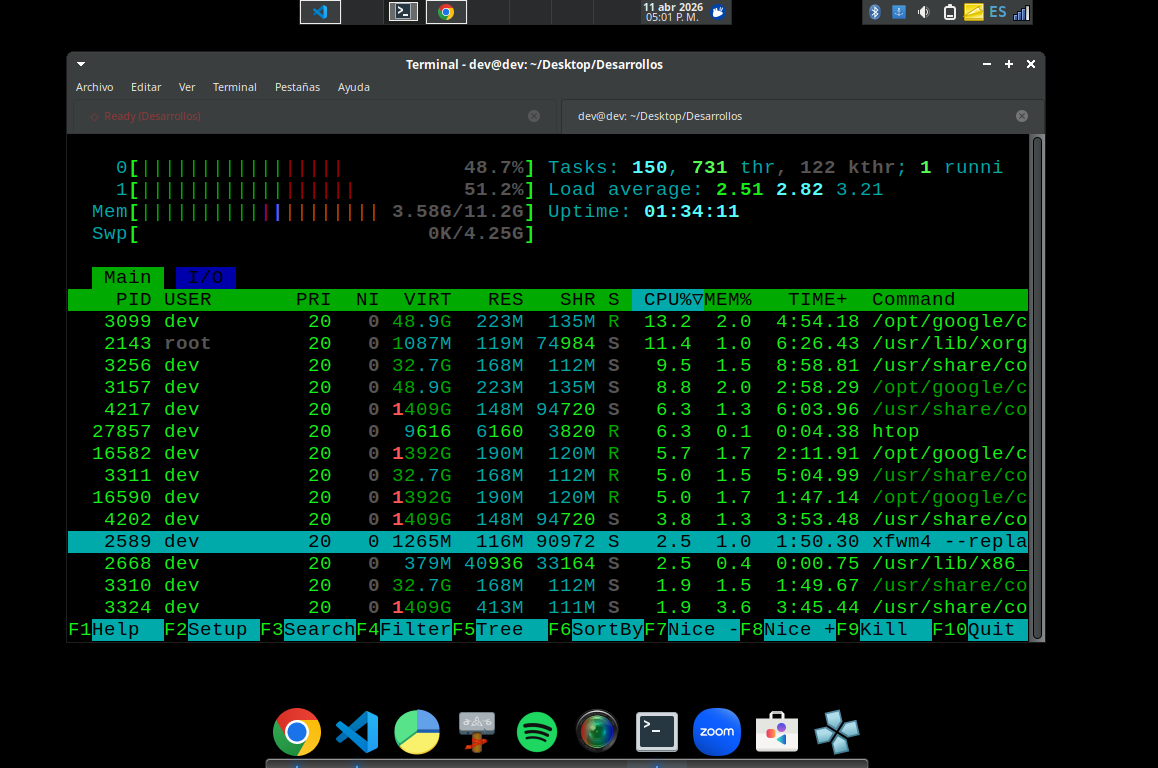Open the Archivo menu

(95, 87)
